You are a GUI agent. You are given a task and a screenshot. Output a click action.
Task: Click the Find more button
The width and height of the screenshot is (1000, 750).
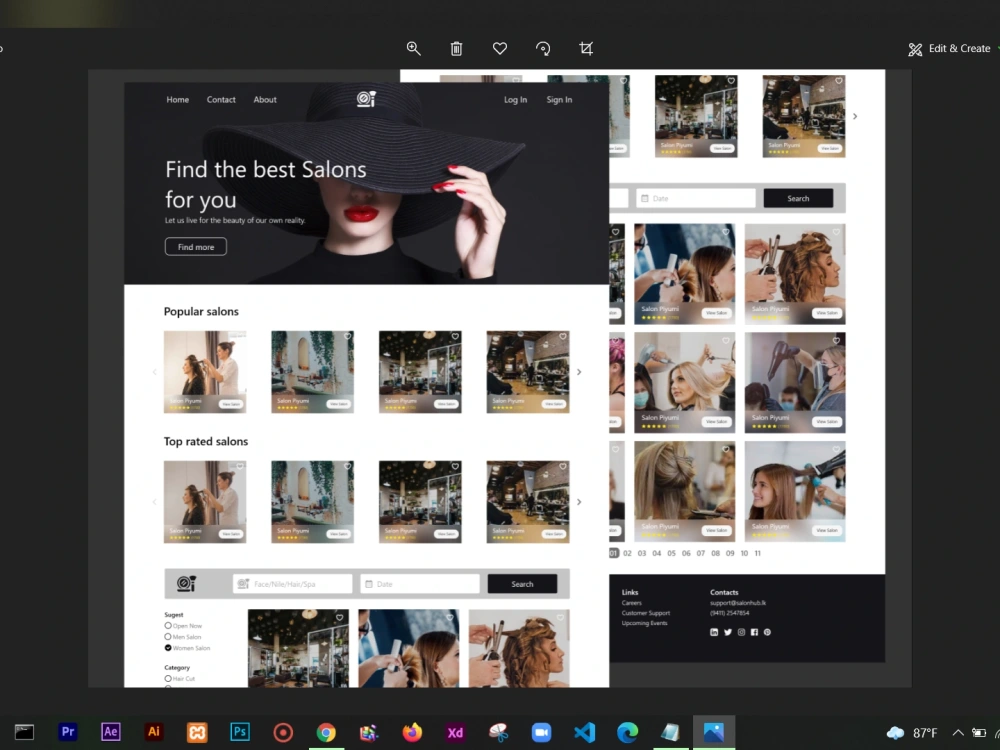[196, 247]
